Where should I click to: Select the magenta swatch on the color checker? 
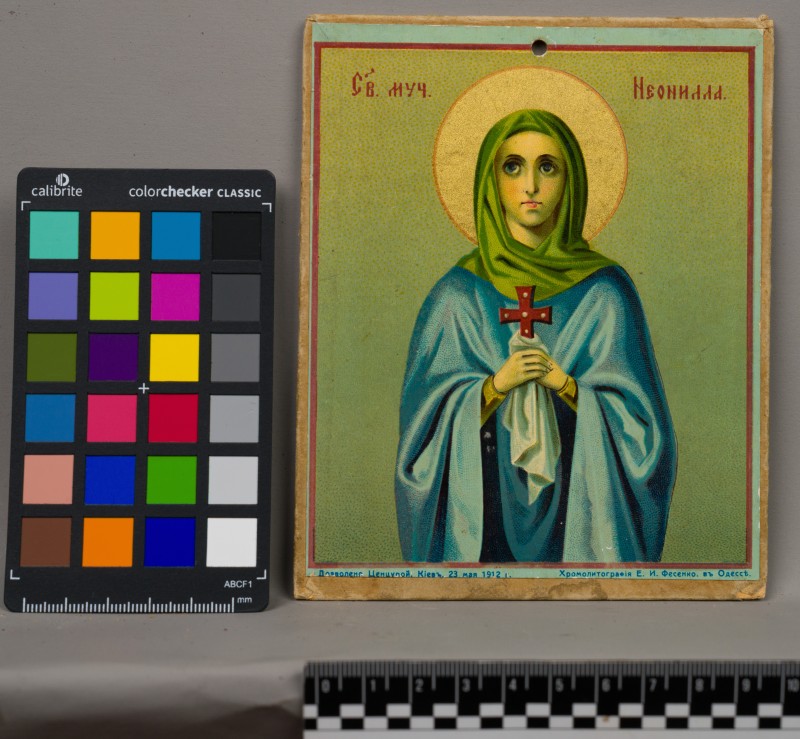click(174, 296)
